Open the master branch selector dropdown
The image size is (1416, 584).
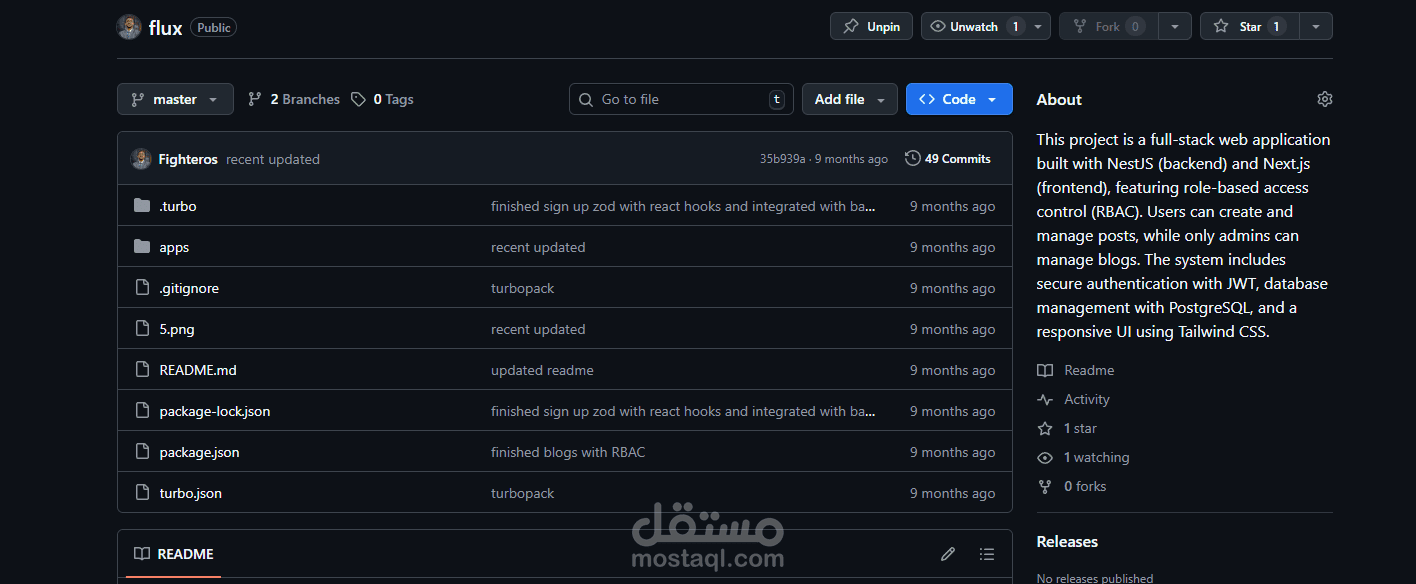pos(175,99)
